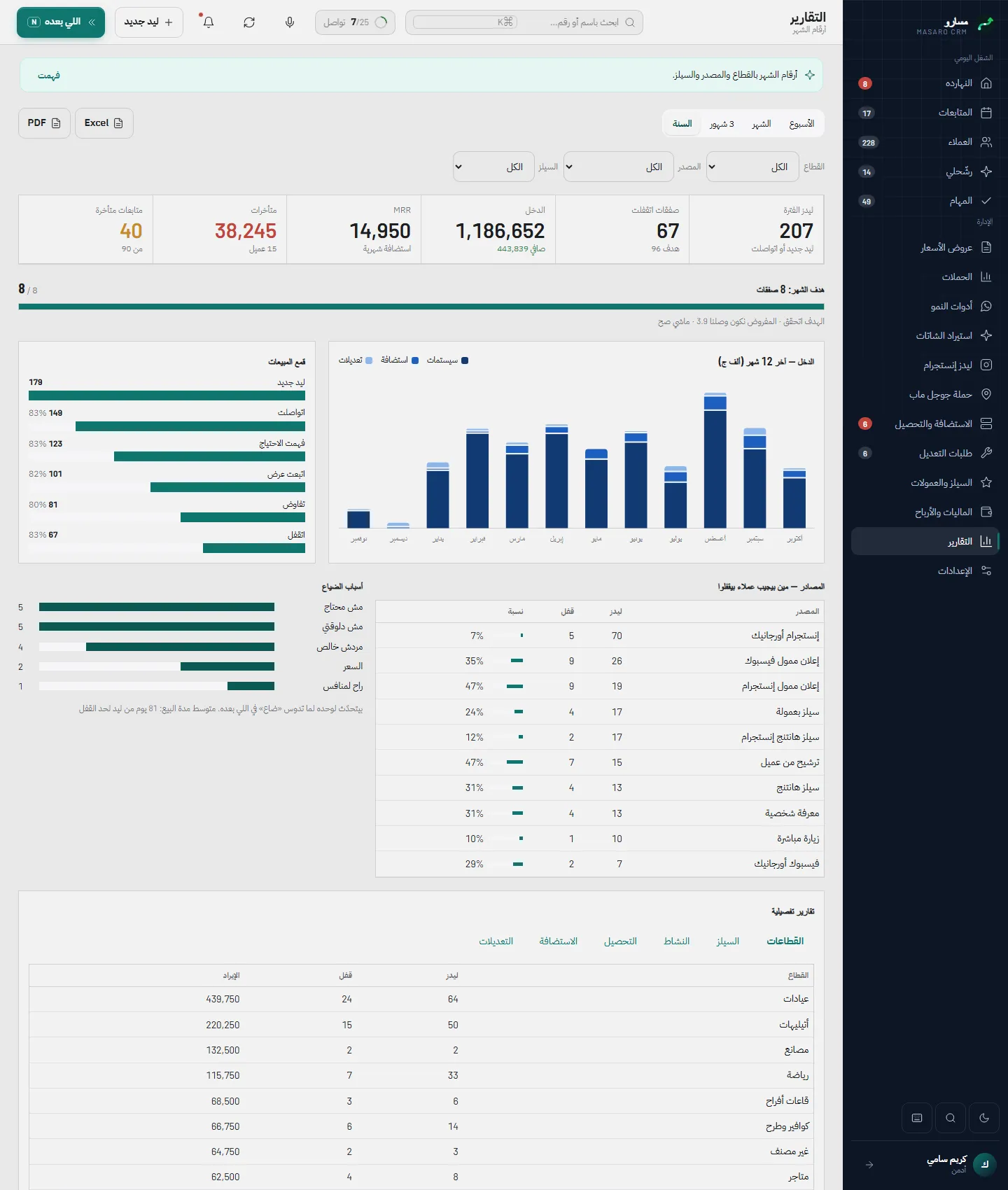Viewport: 1008px width, 1190px height.
Task: Click the keyboard shortcuts icon in the sidebar footer
Action: click(x=917, y=1118)
